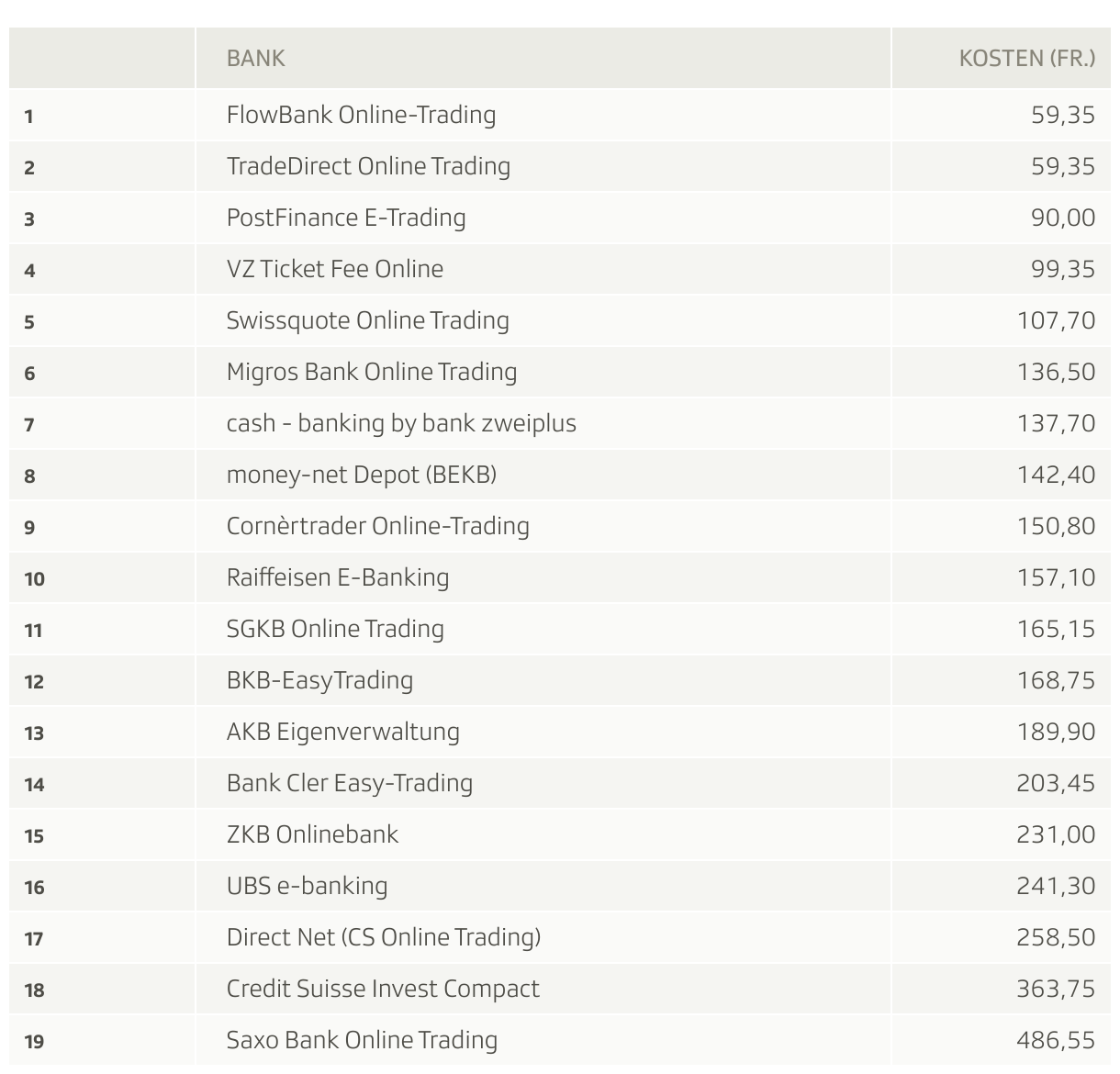The image size is (1120, 1074).
Task: Click Migros Bank Online Trading
Action: tap(372, 372)
